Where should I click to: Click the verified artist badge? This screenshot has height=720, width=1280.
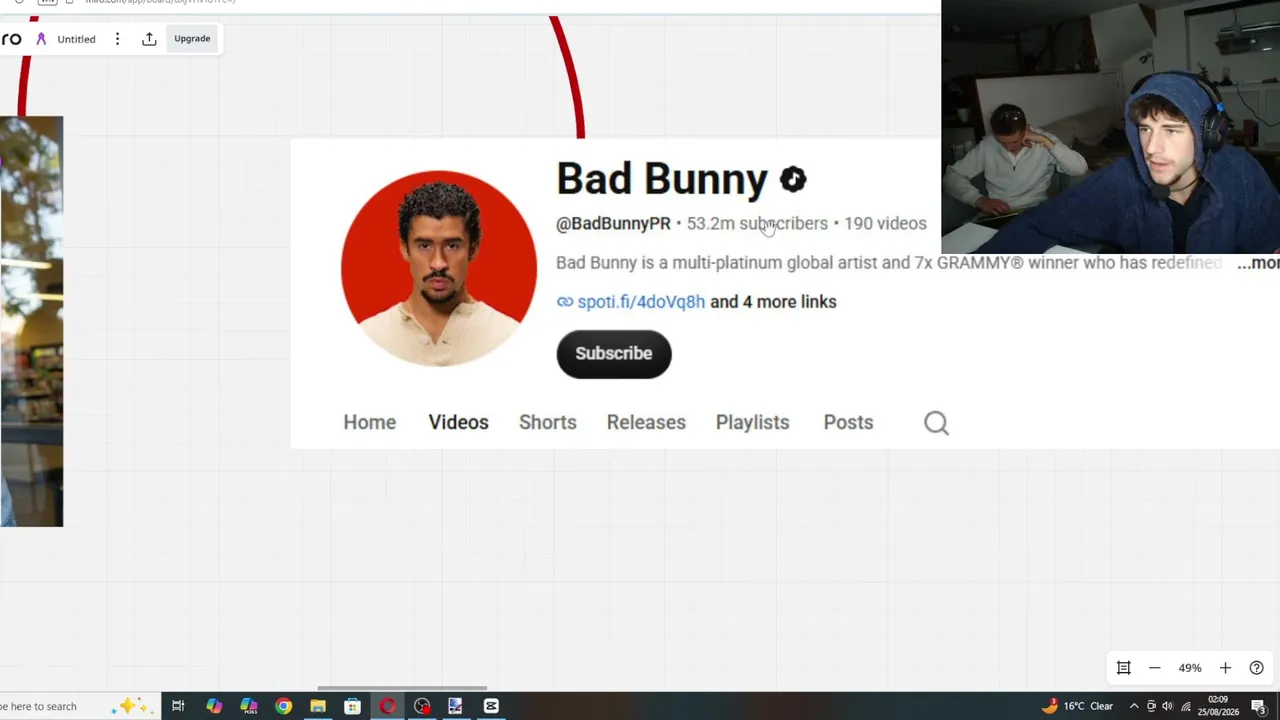(793, 179)
